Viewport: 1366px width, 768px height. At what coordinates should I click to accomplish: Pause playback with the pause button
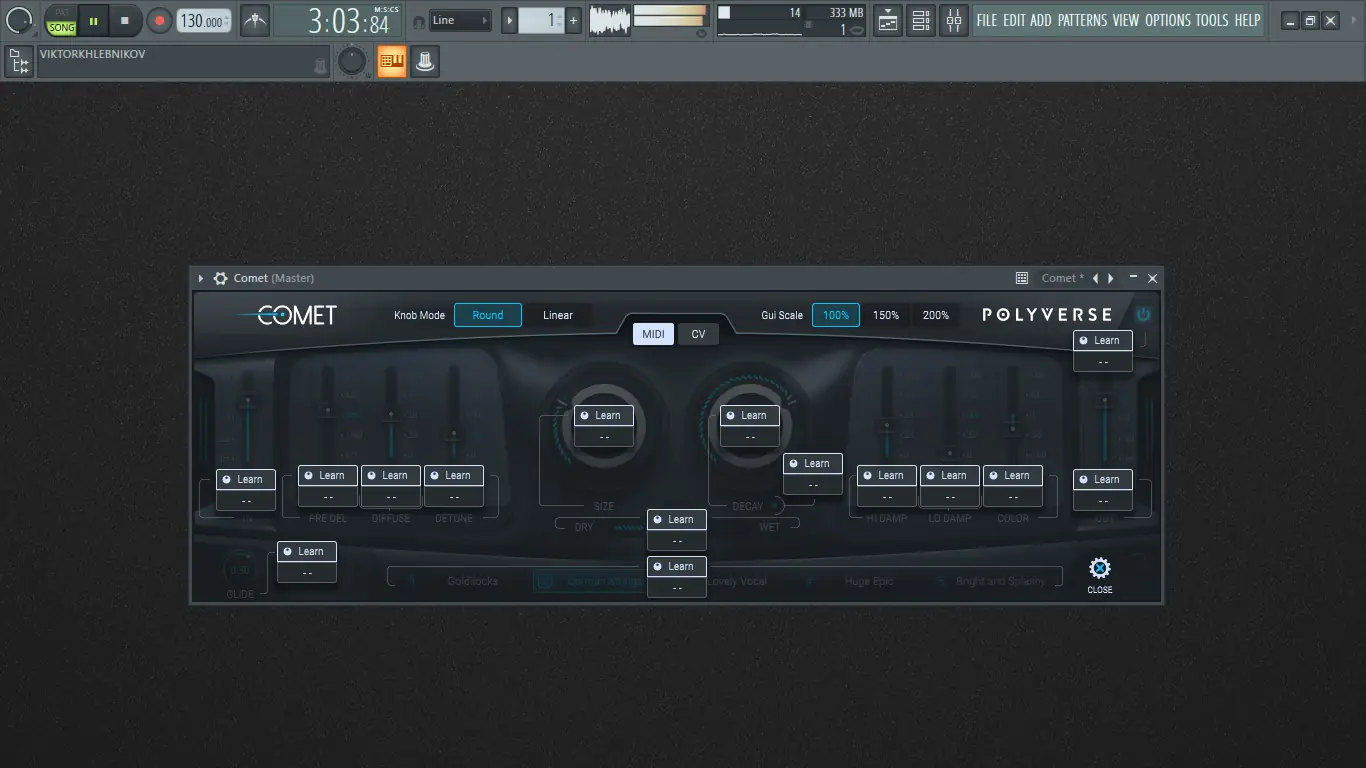click(x=93, y=20)
